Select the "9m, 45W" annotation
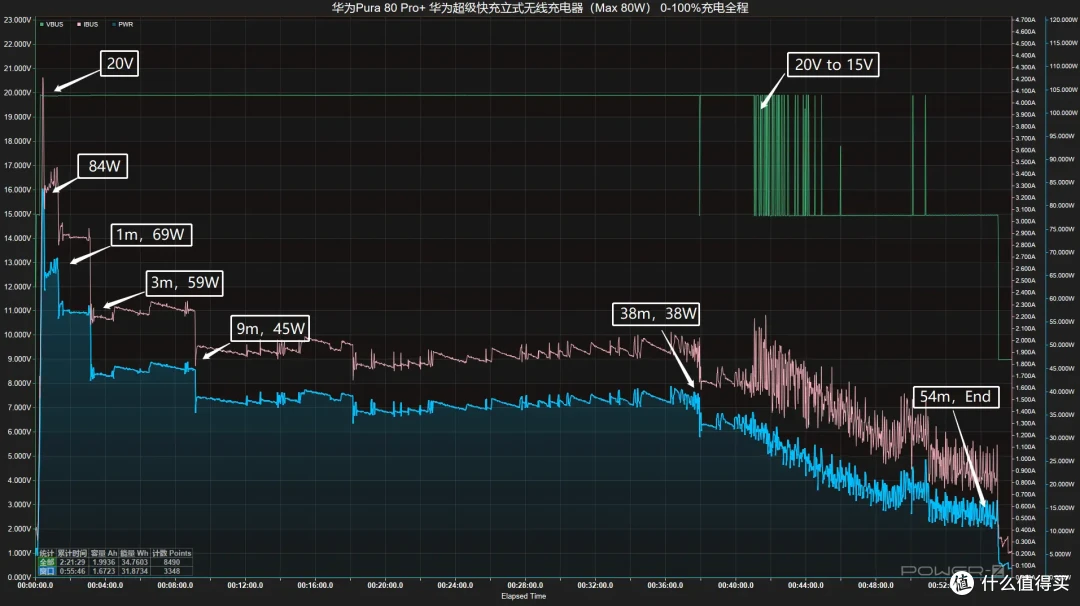Screen dimensions: 1080x606 click(270, 328)
